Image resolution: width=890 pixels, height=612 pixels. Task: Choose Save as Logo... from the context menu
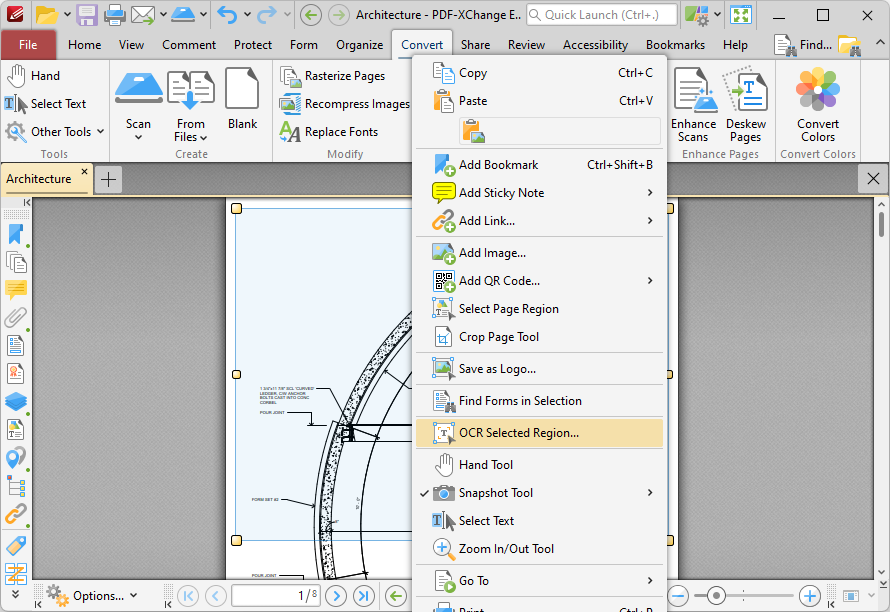539,369
